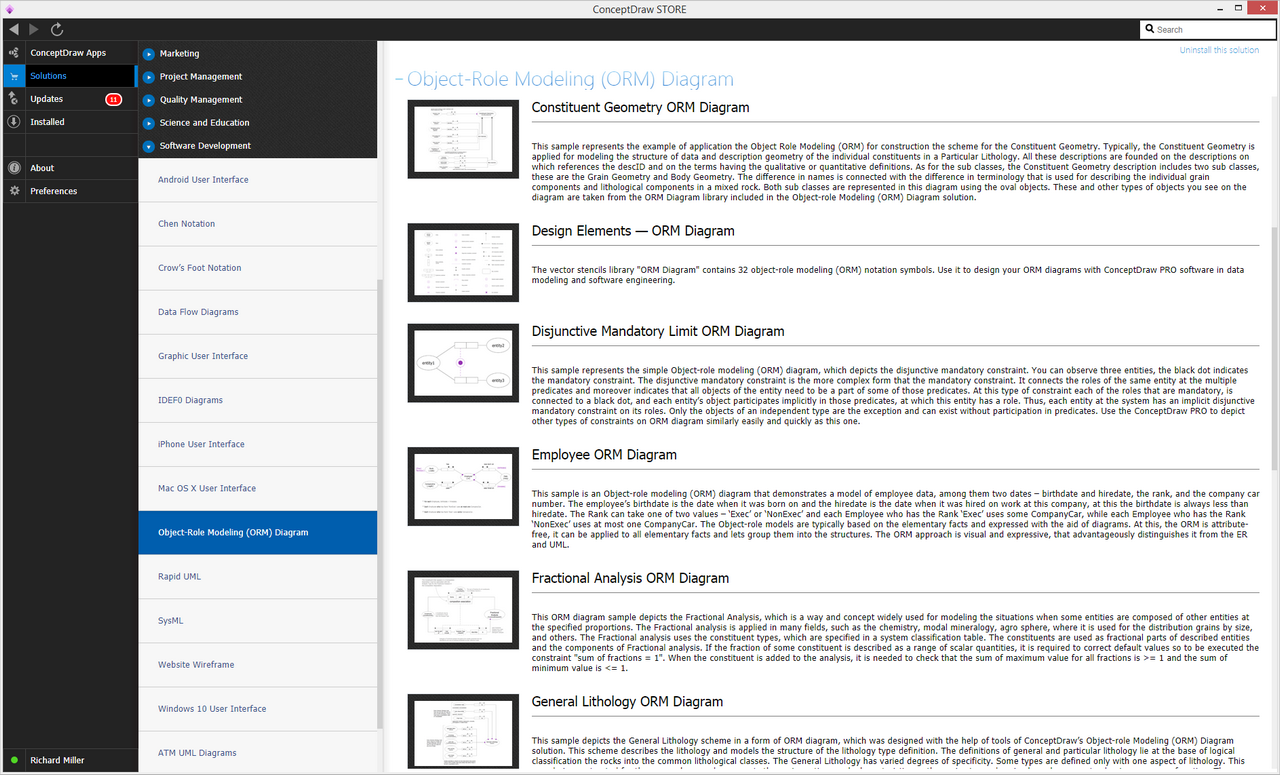Go forward with the right arrow

coord(34,30)
